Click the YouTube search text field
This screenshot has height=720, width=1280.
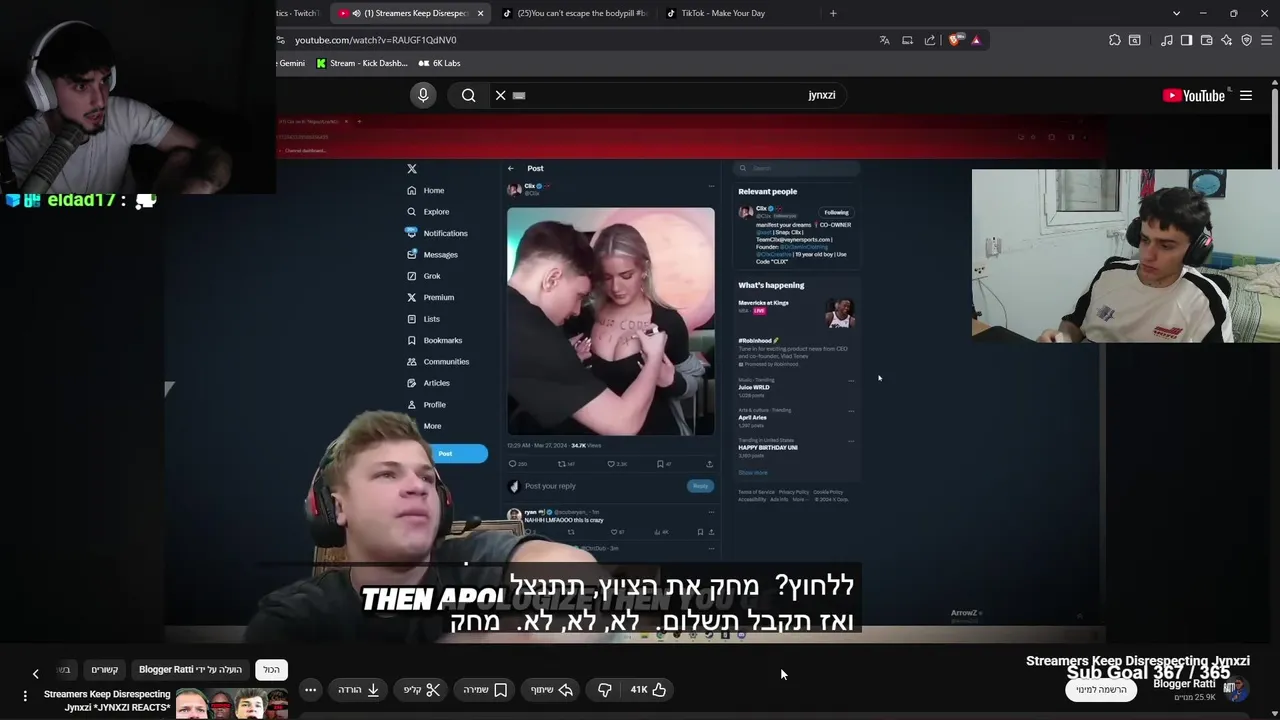click(670, 95)
